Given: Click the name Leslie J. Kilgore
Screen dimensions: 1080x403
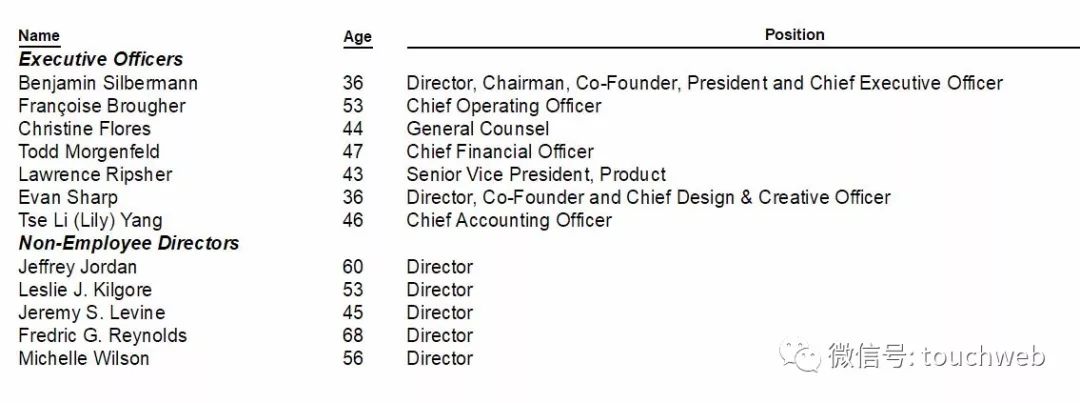Looking at the screenshot, I should pos(85,289).
